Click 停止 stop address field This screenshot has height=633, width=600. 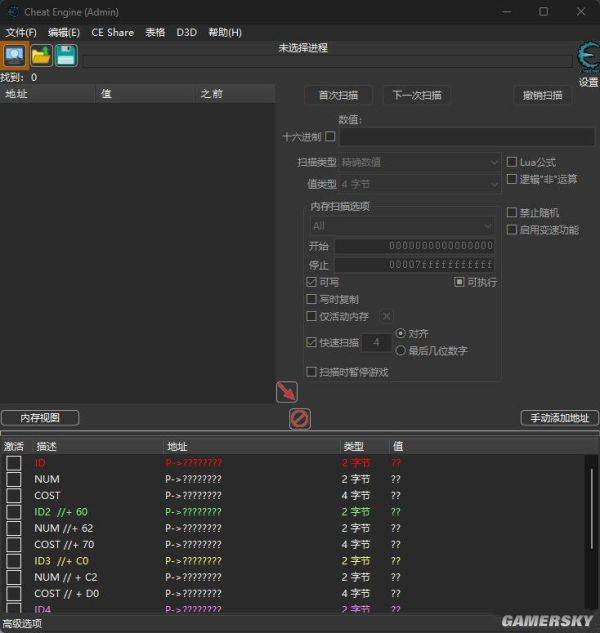click(x=415, y=265)
